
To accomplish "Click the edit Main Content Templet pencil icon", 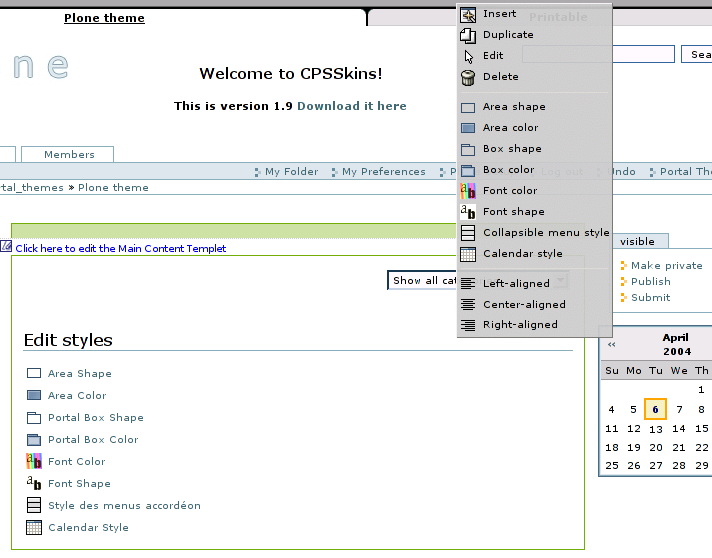I will [x=6, y=246].
